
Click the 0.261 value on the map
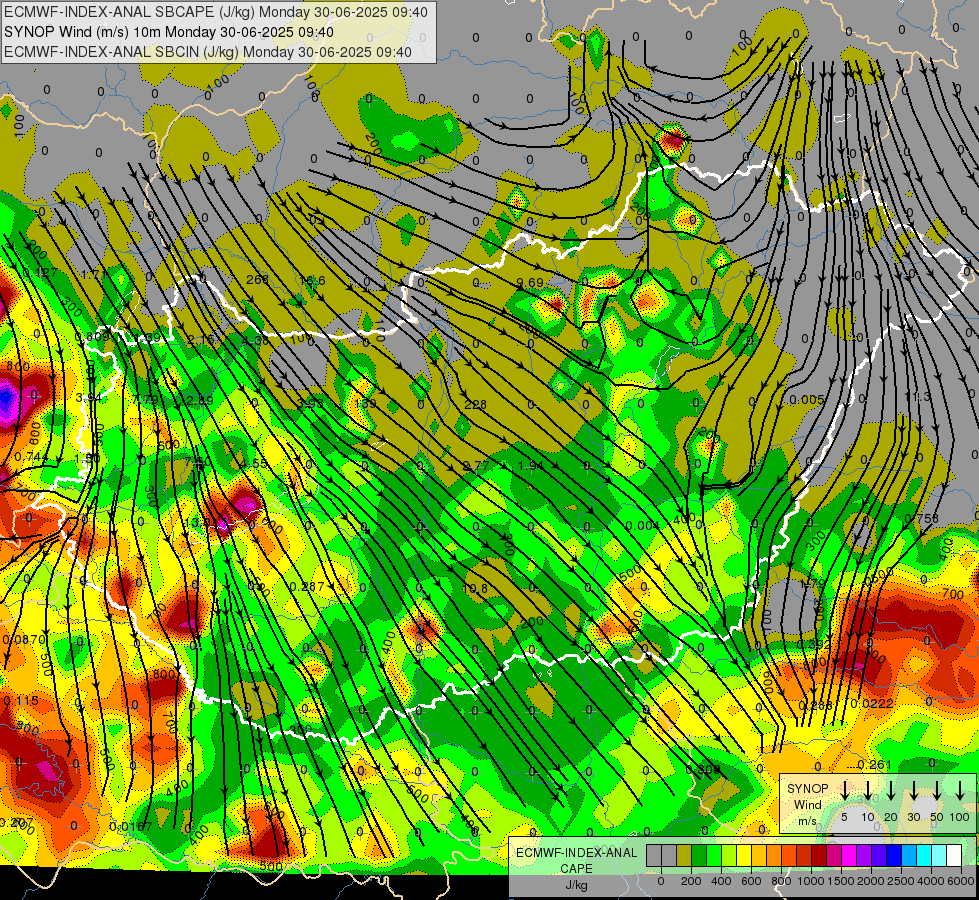[875, 765]
